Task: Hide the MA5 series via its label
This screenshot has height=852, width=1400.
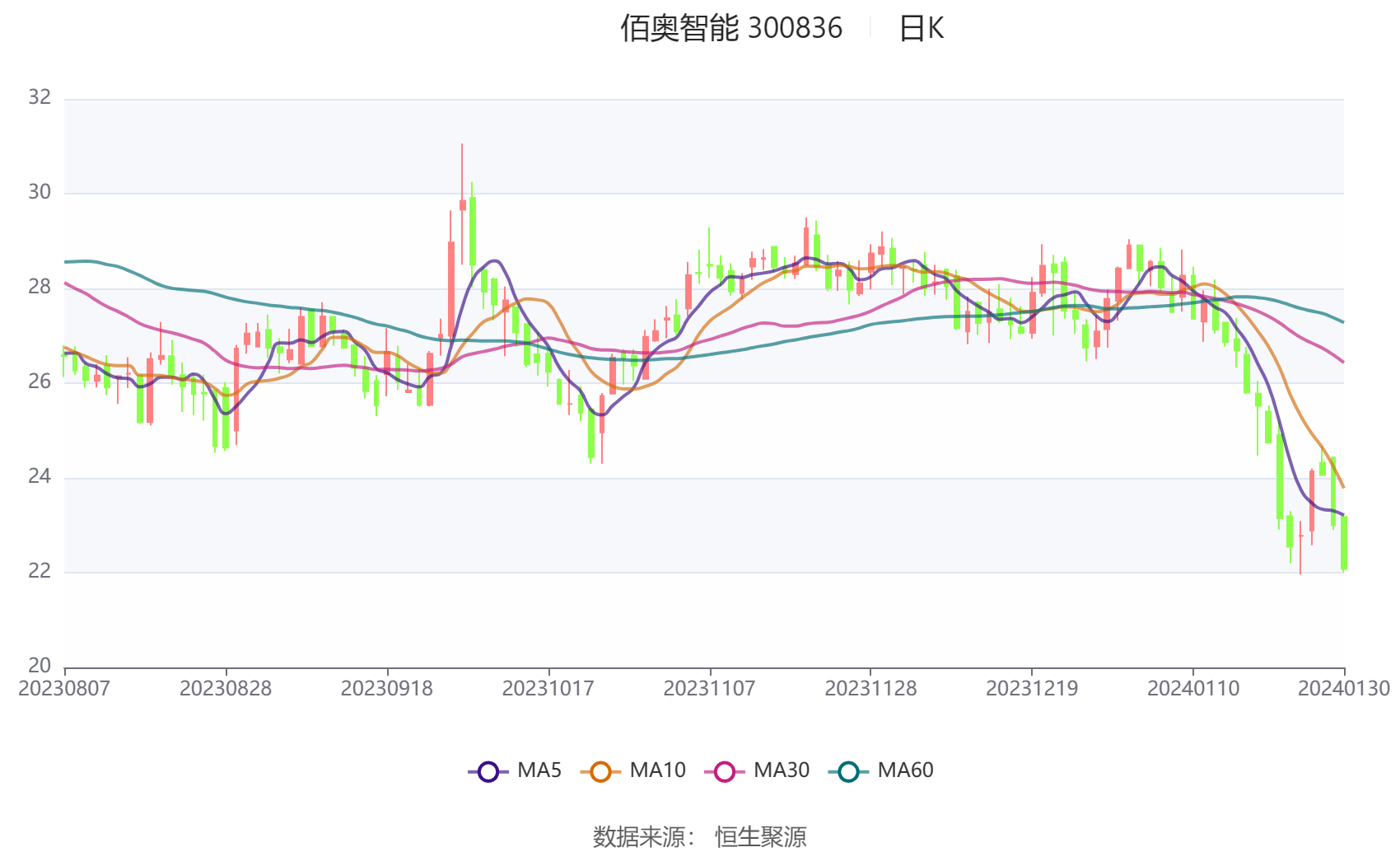Action: 539,770
